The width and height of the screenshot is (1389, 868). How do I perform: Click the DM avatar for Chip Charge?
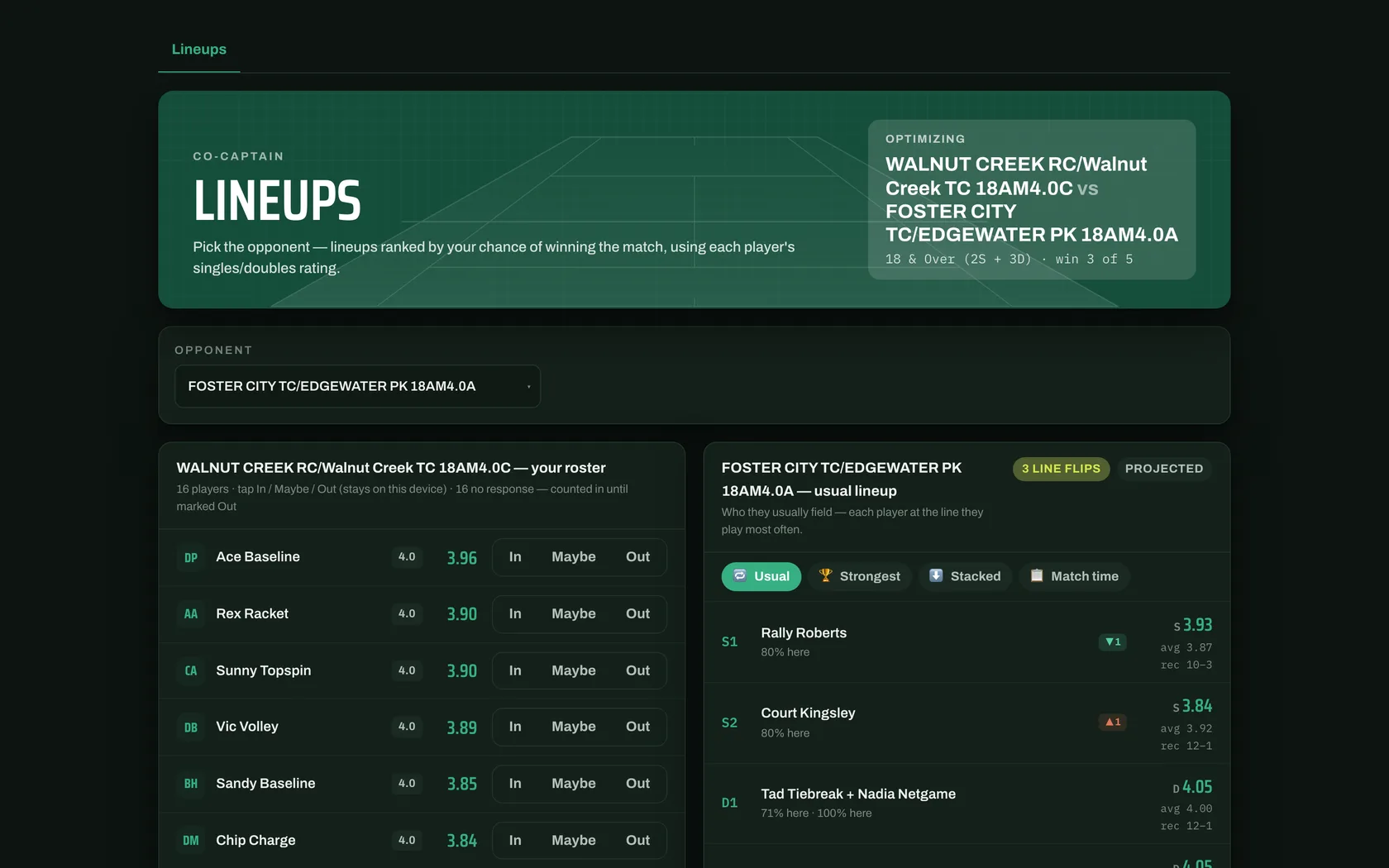click(191, 841)
